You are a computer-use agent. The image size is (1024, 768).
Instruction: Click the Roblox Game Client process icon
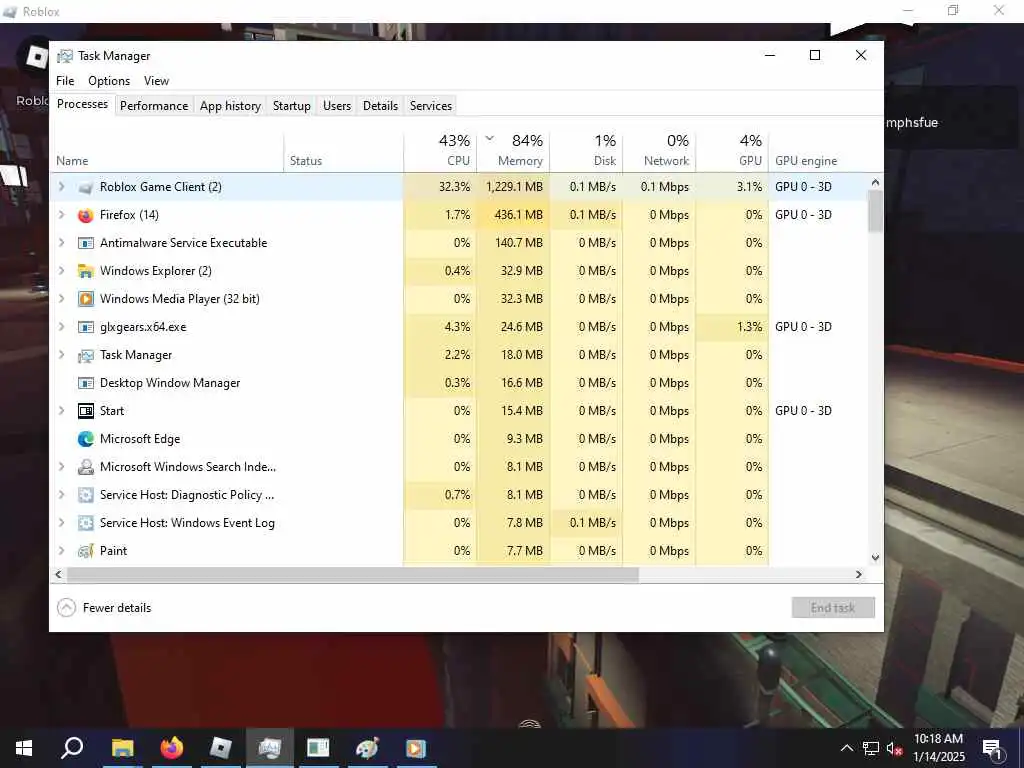pos(86,187)
